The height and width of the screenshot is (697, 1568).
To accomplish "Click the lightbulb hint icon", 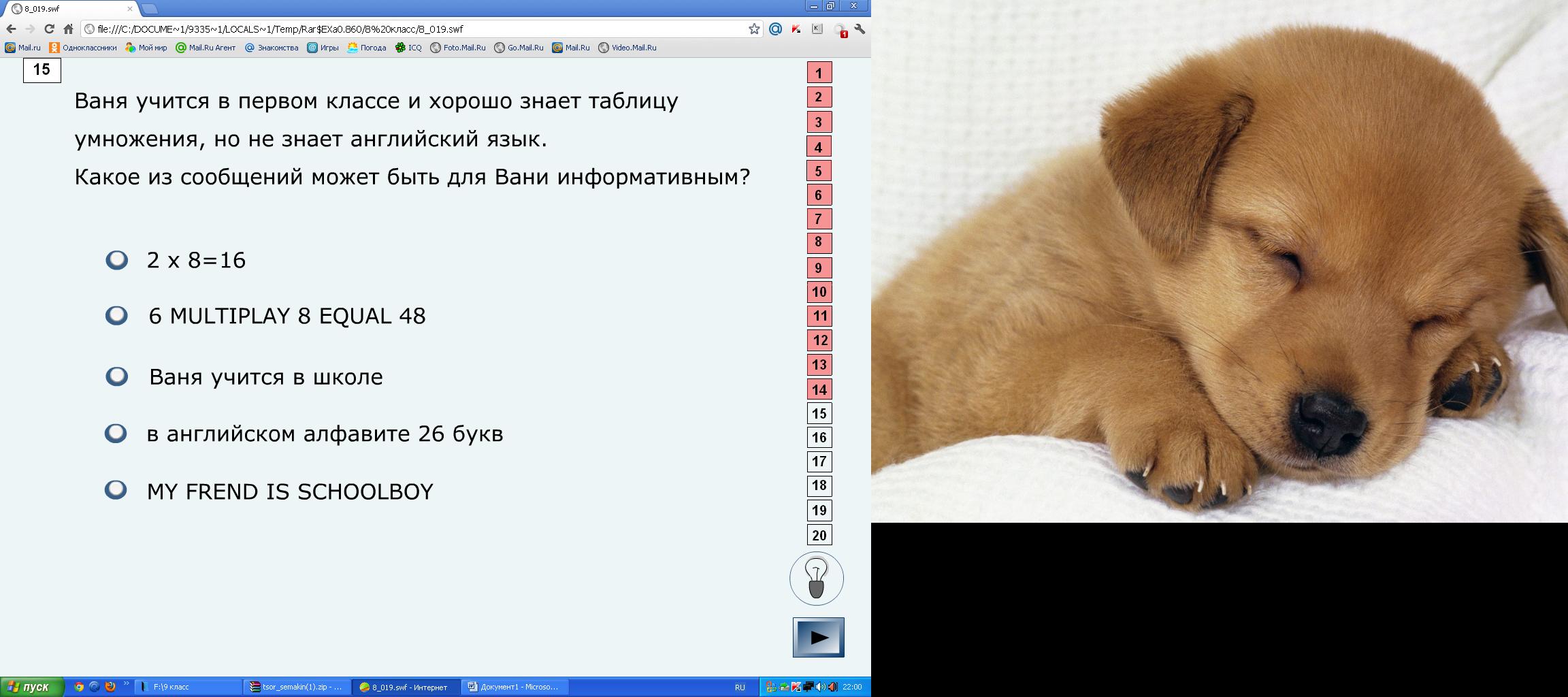I will [816, 579].
